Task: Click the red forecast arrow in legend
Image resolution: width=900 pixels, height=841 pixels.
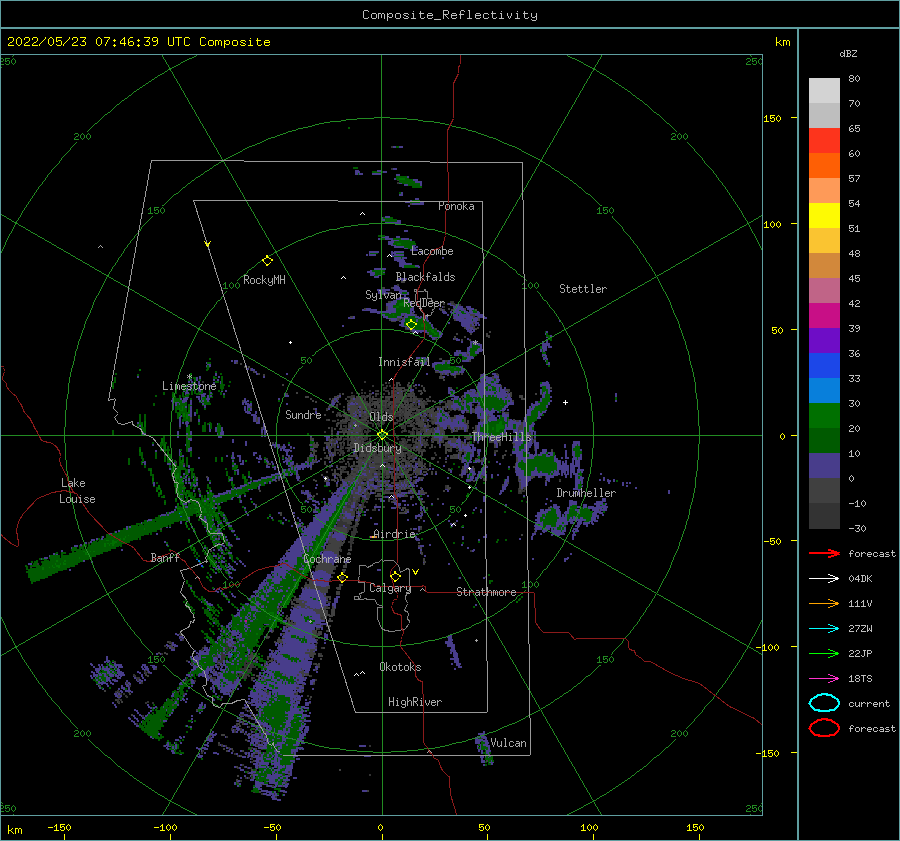Action: coord(824,553)
